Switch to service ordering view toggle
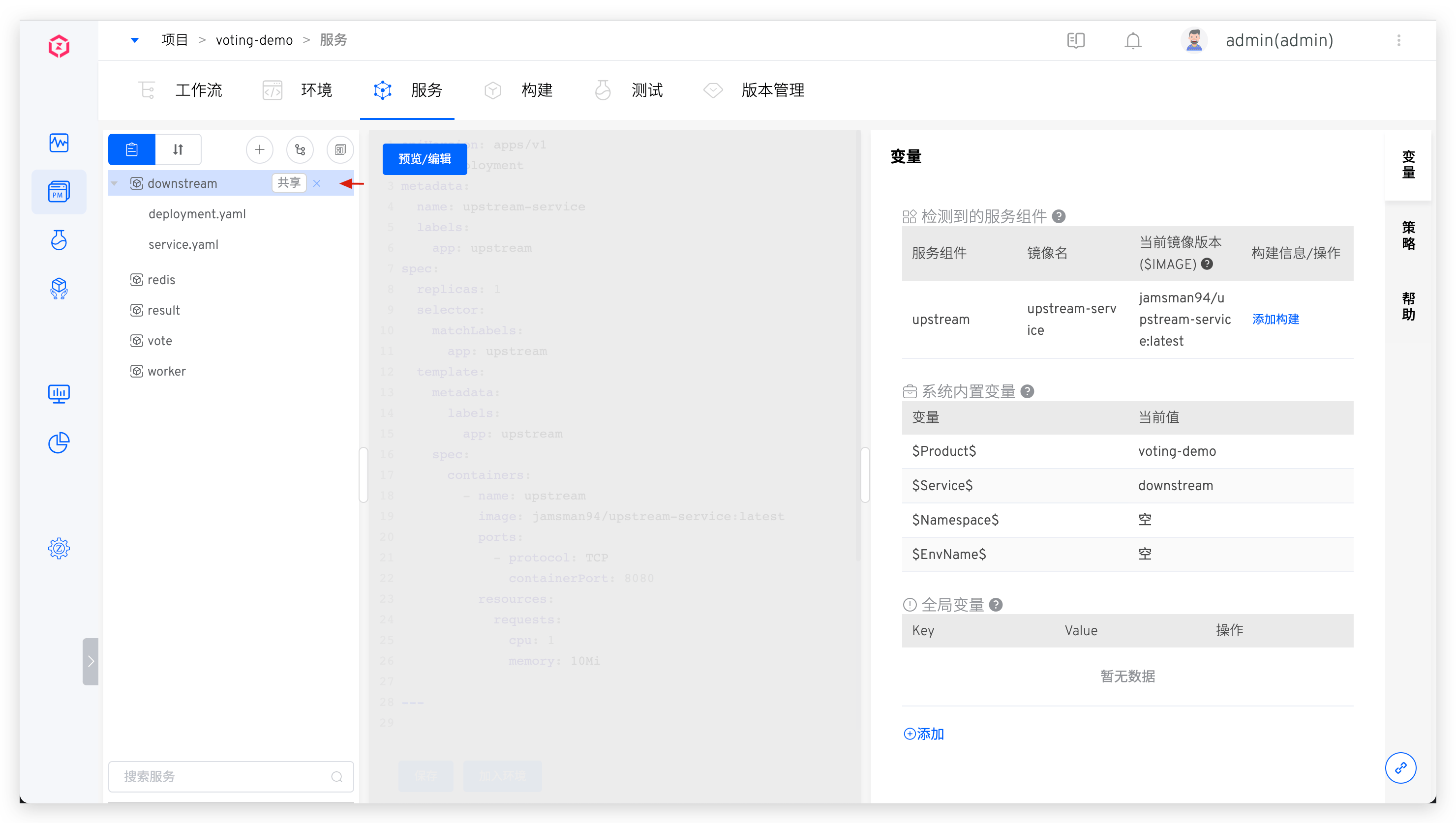Viewport: 1456px width, 823px height. (x=178, y=150)
